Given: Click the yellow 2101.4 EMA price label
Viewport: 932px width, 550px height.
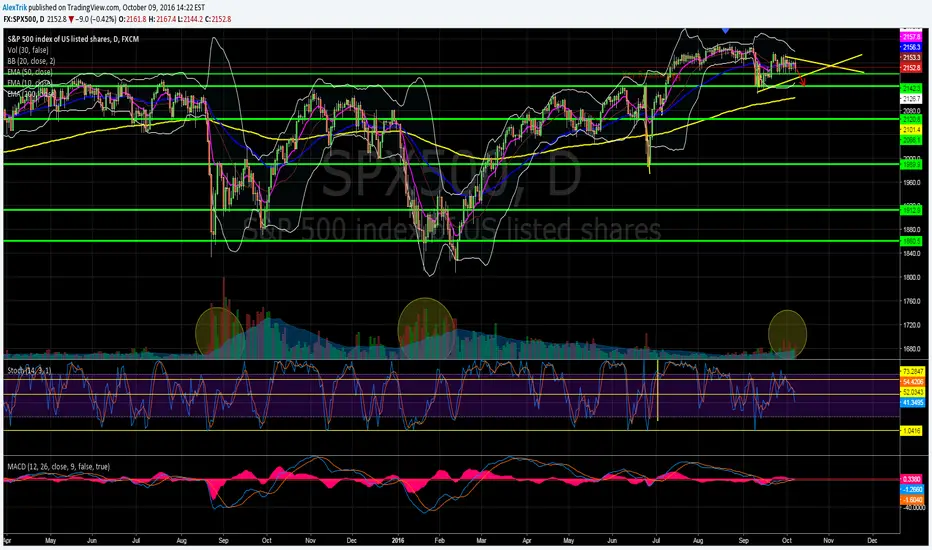Looking at the screenshot, I should tap(911, 130).
